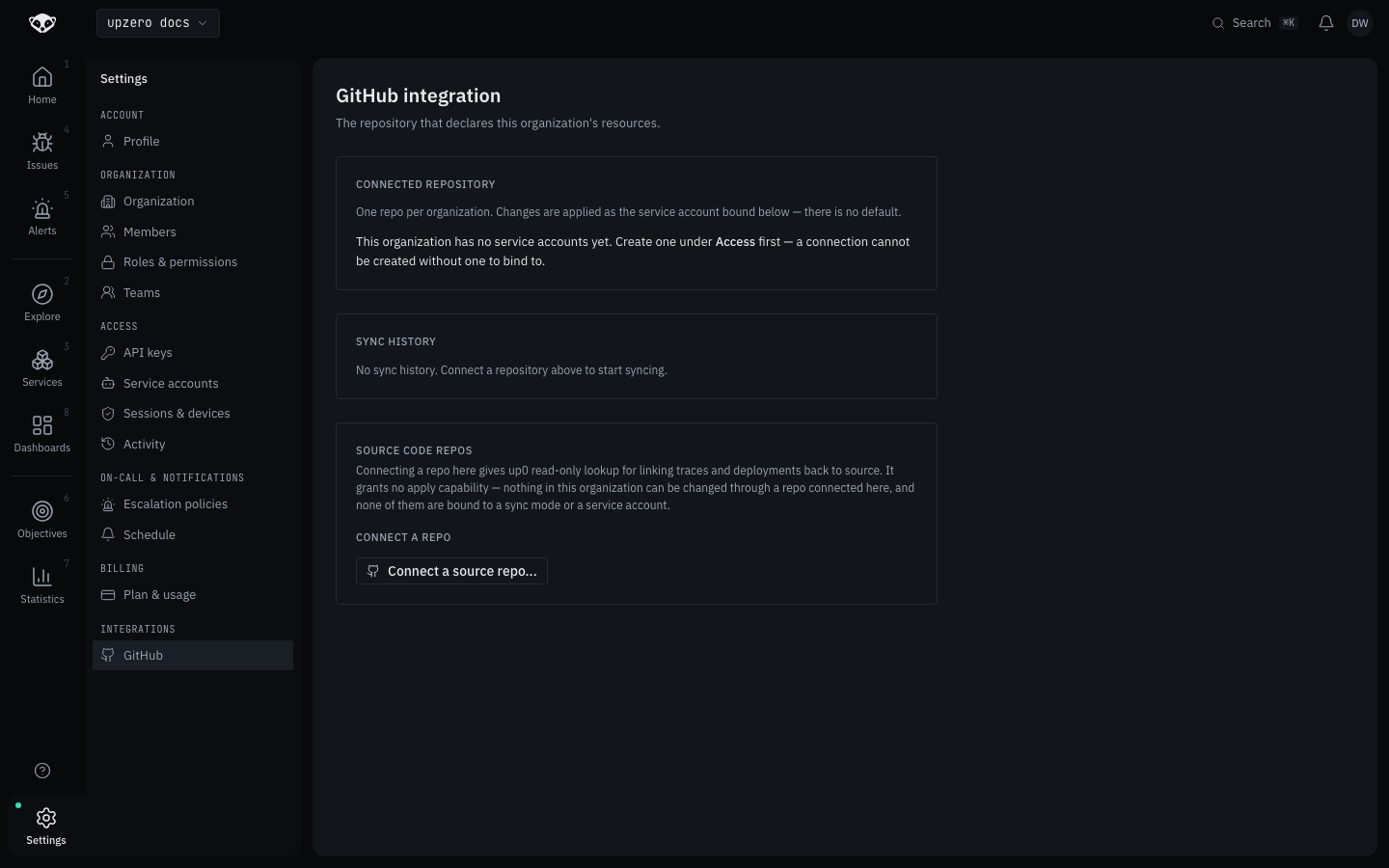1389x868 pixels.
Task: Click the key icon beside API keys
Action: [108, 353]
